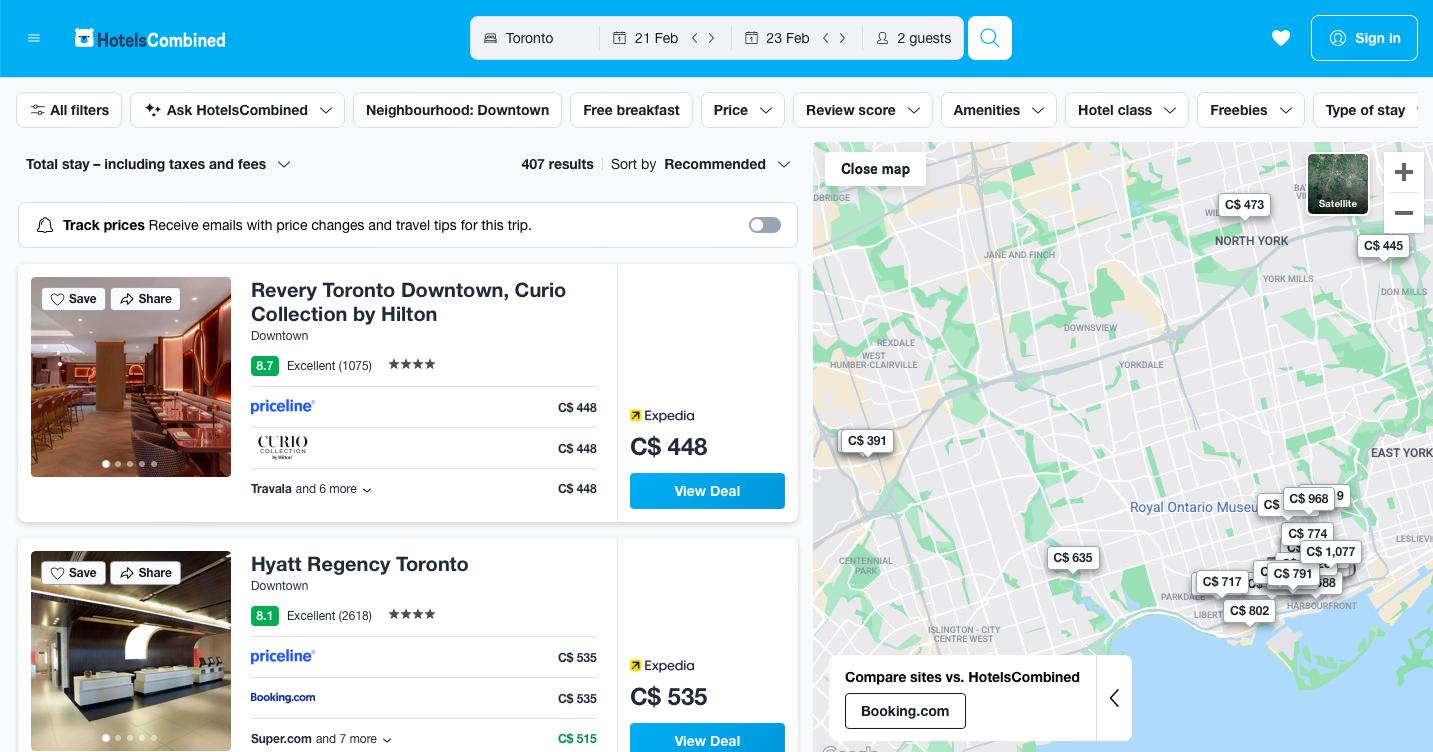The height and width of the screenshot is (752, 1433).
Task: Select Neighbourhood: Downtown filter chip
Action: 457,110
